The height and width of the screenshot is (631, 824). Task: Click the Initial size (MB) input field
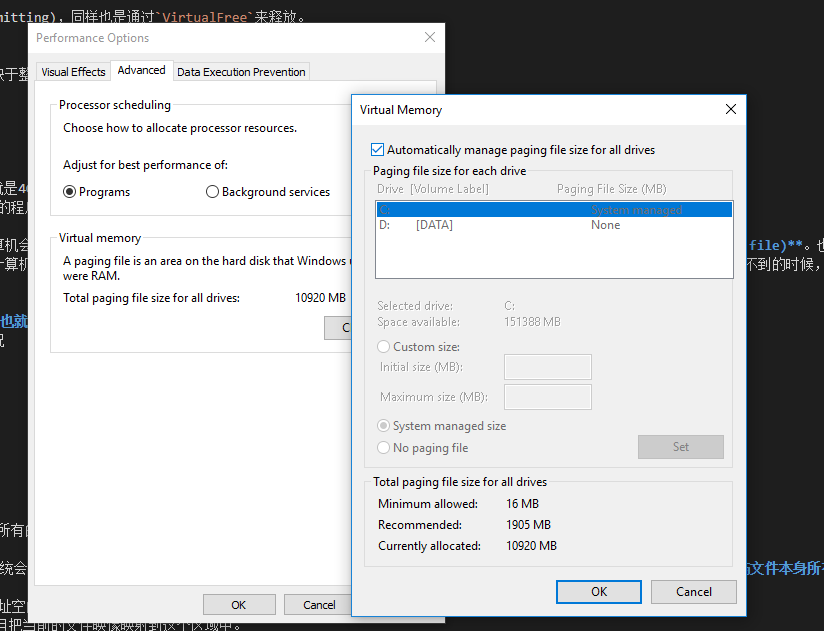pos(548,367)
